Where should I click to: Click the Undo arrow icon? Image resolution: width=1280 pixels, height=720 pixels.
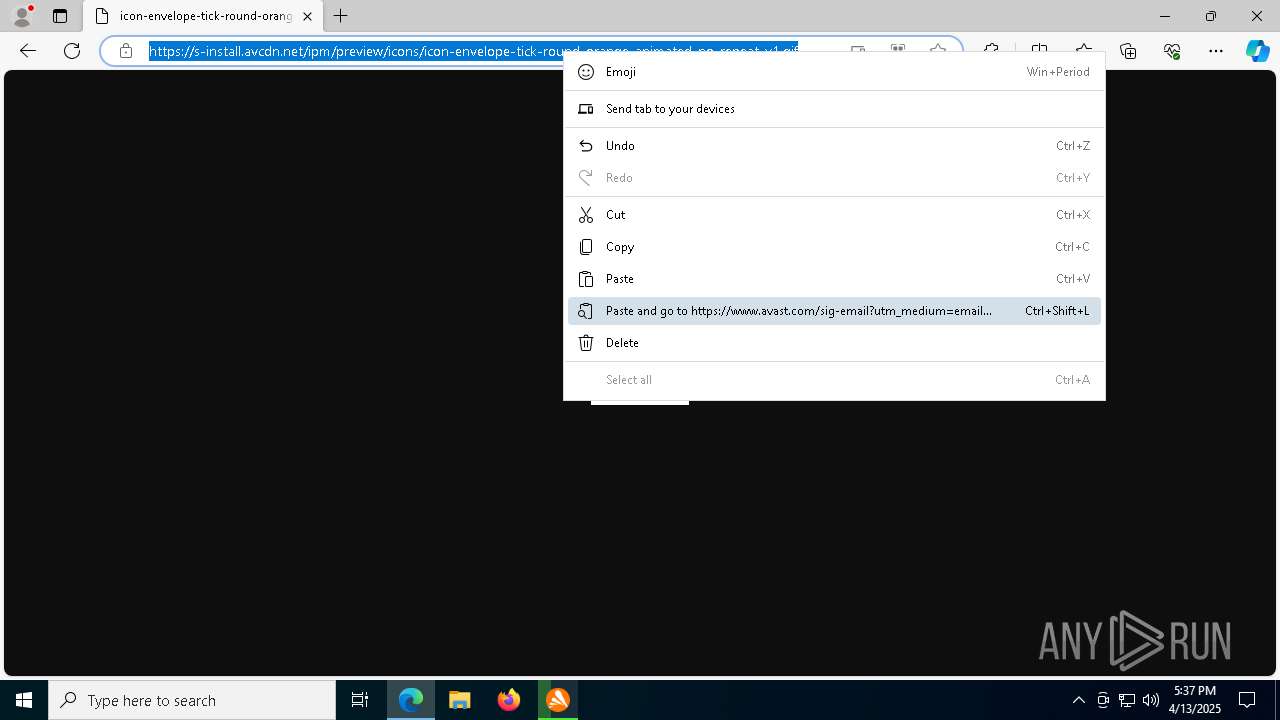586,146
